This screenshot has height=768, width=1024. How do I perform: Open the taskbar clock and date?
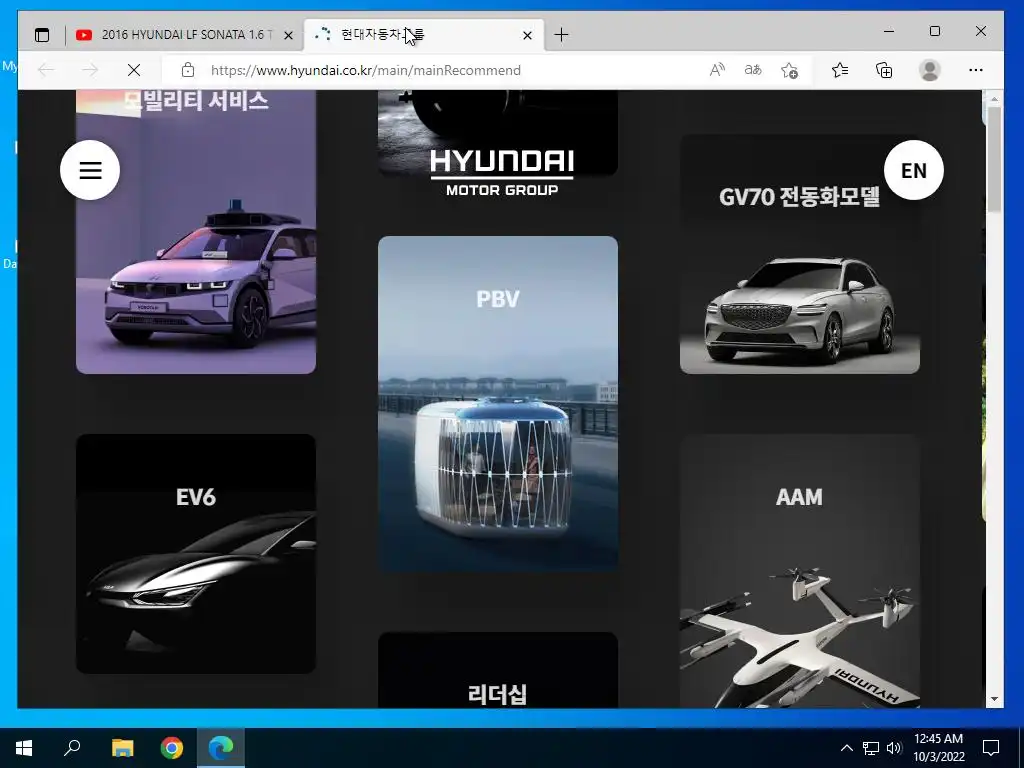[x=938, y=748]
